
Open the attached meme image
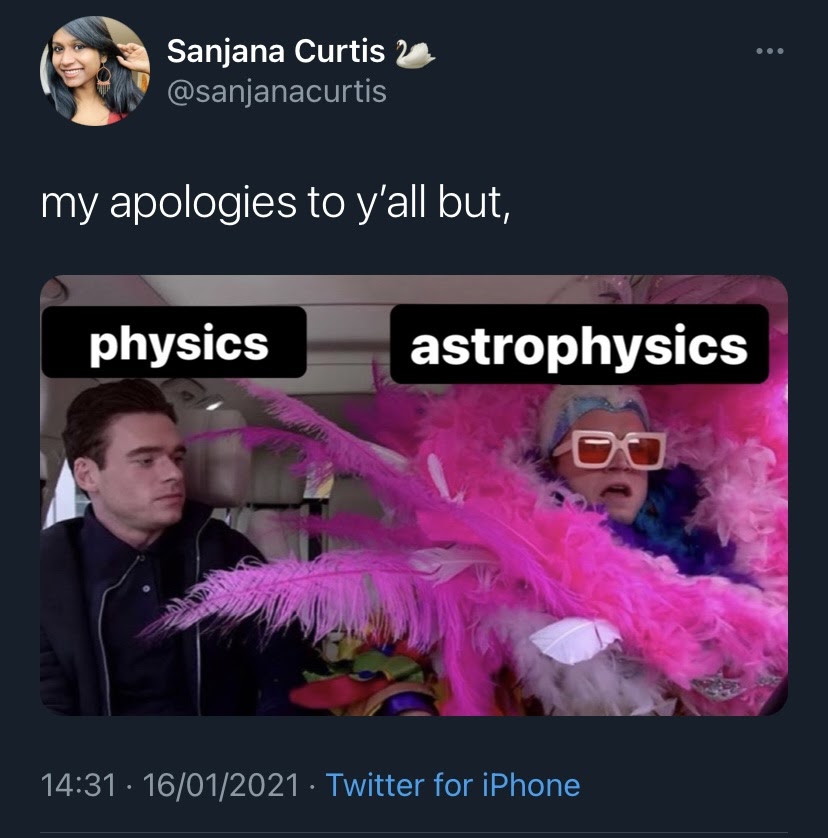pyautogui.click(x=414, y=495)
